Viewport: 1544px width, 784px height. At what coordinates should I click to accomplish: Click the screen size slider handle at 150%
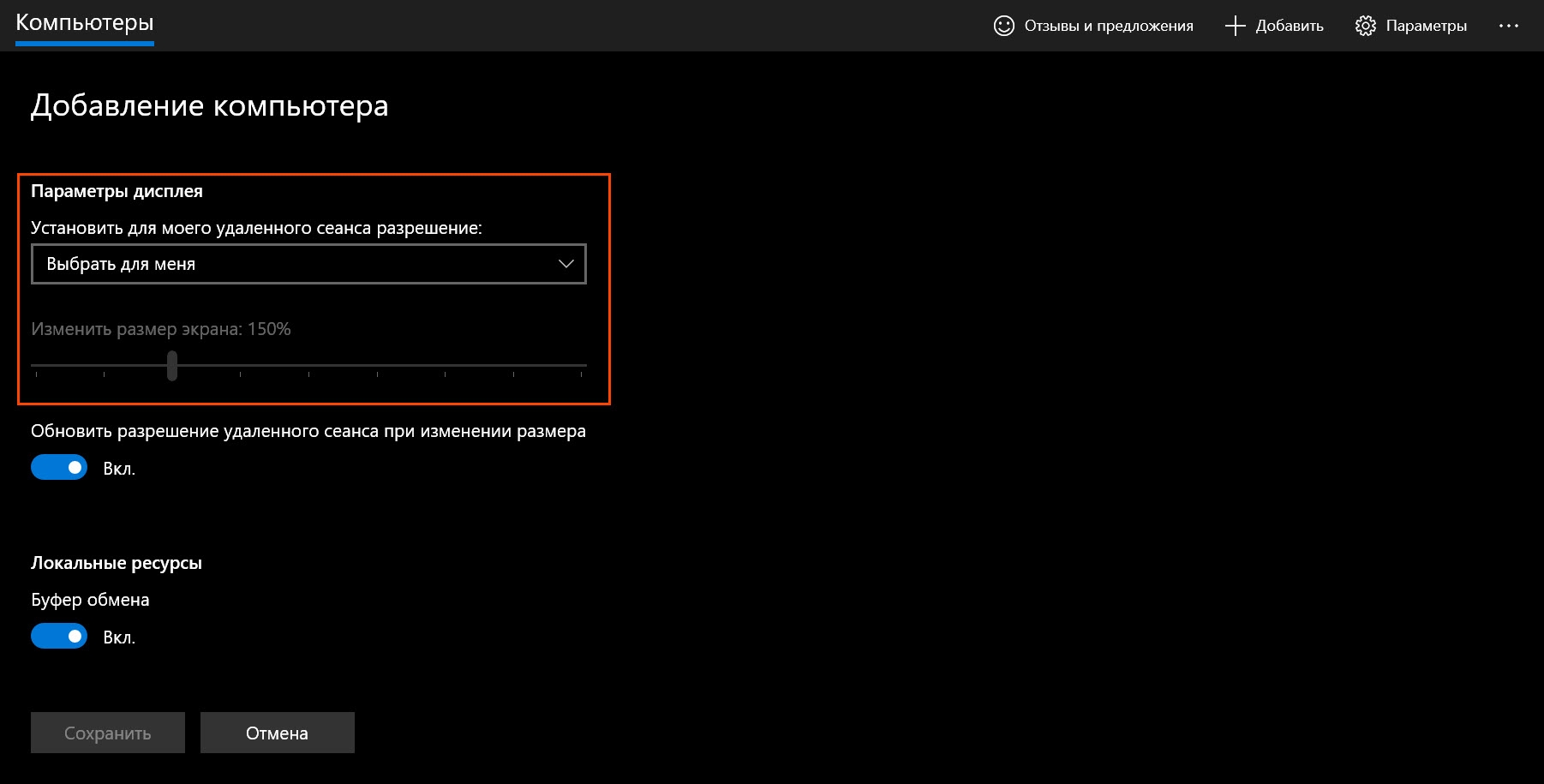click(x=172, y=365)
